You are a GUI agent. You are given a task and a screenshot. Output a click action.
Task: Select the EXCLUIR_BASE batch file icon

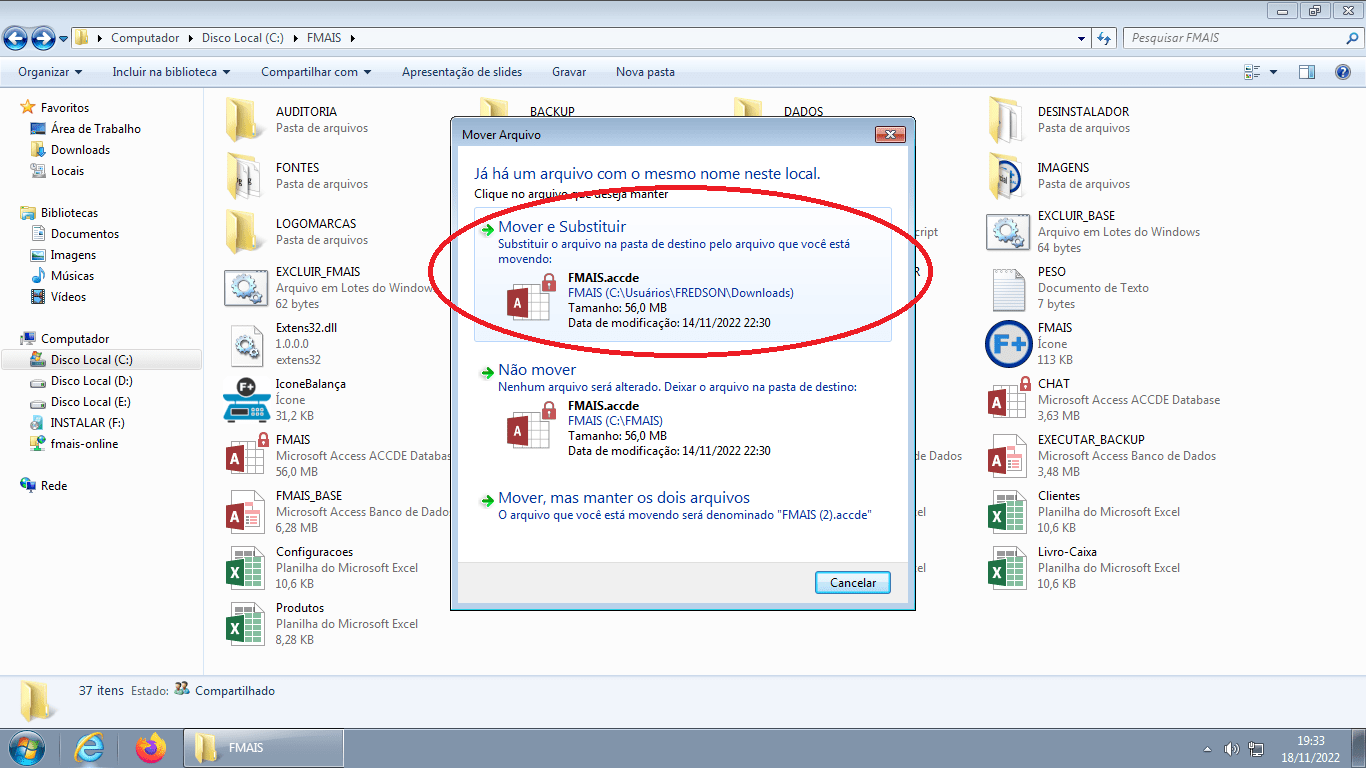[1007, 231]
